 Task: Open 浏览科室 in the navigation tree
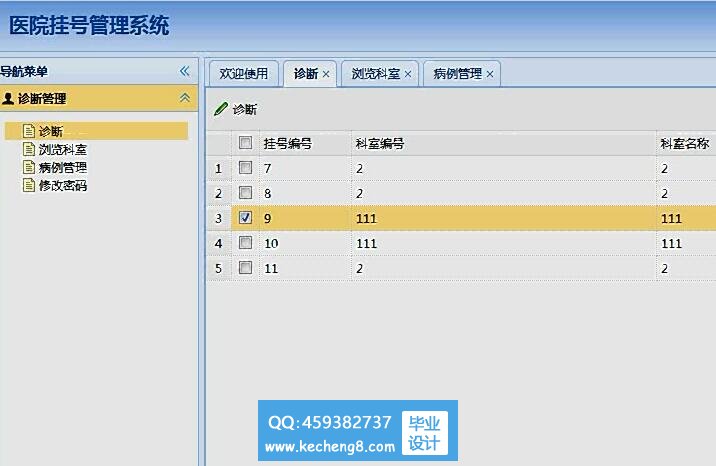coord(63,149)
